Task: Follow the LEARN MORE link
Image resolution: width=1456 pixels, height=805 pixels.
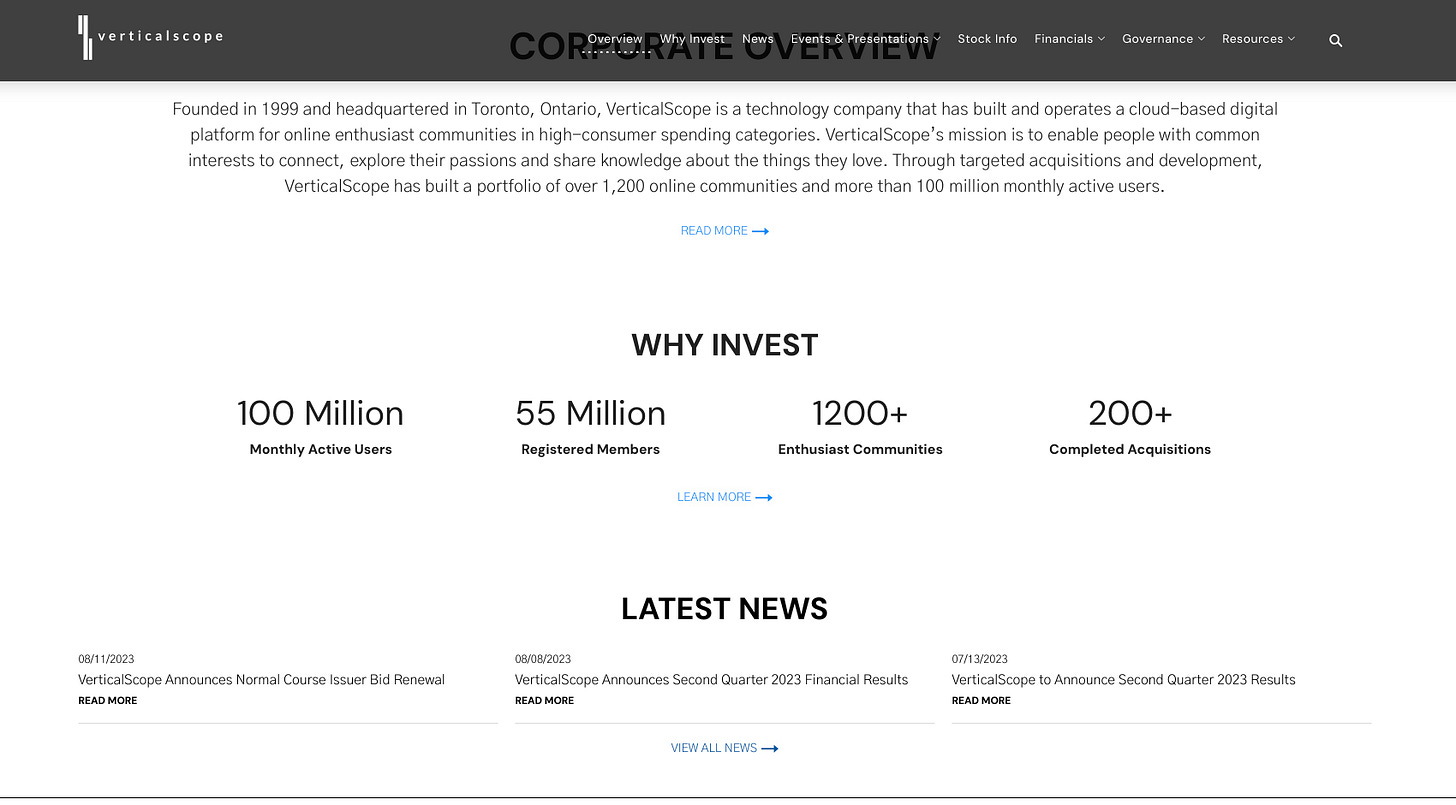Action: tap(714, 497)
